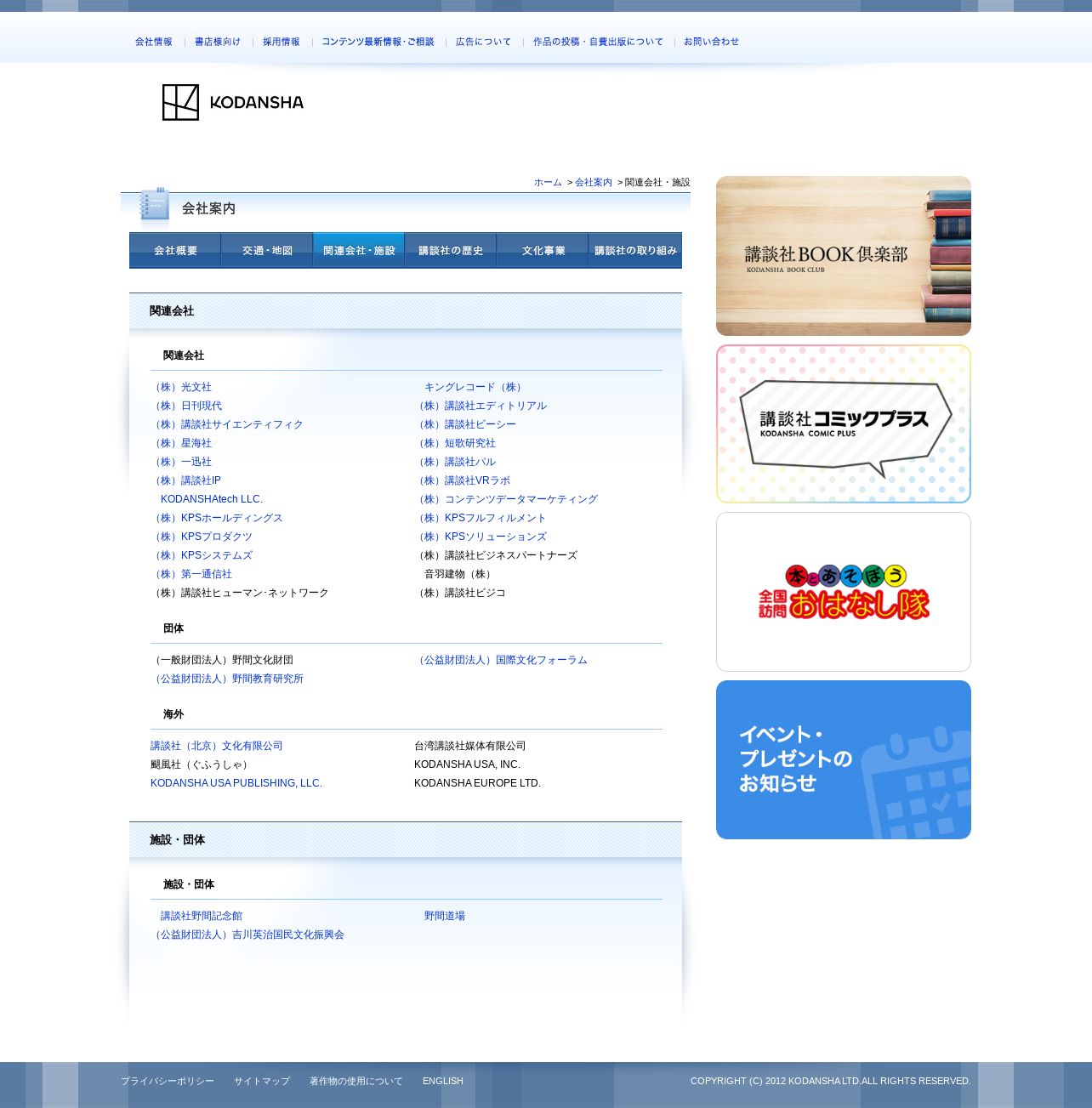The width and height of the screenshot is (1092, 1108).
Task: Open (株)第一通信社 link
Action: point(191,574)
